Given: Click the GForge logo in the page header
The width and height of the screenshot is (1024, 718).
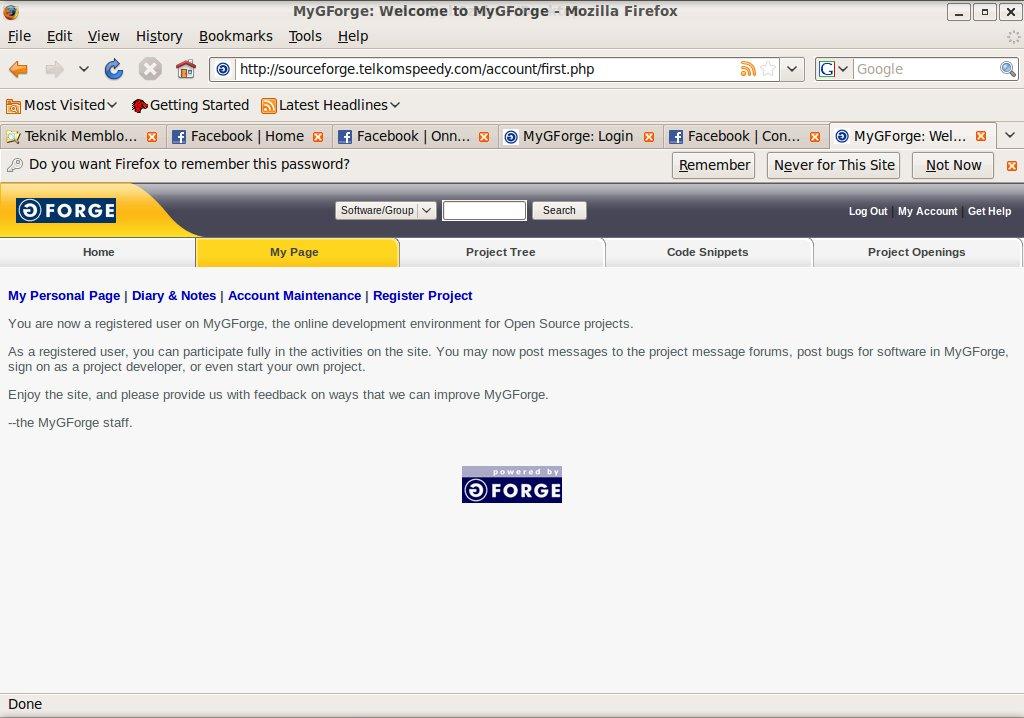Looking at the screenshot, I should coord(66,210).
